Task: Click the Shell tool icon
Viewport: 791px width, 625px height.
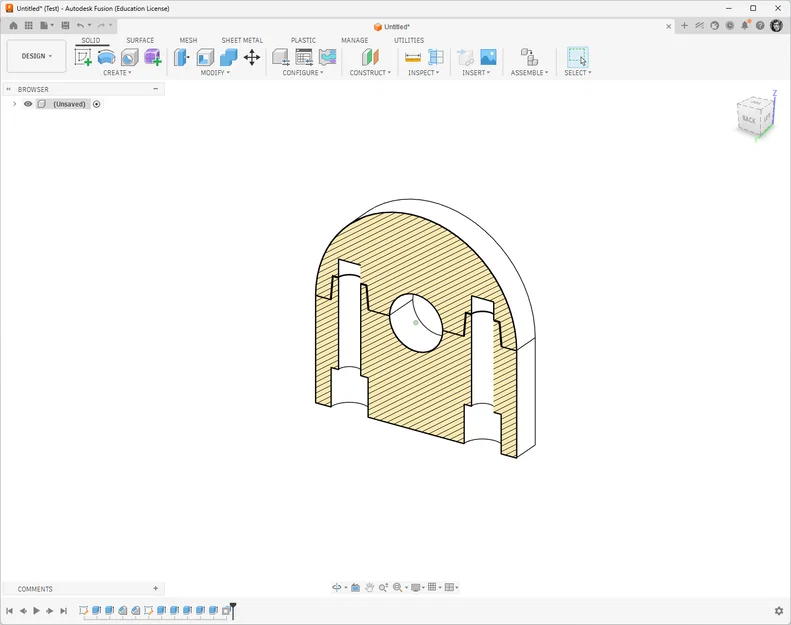Action: point(205,57)
